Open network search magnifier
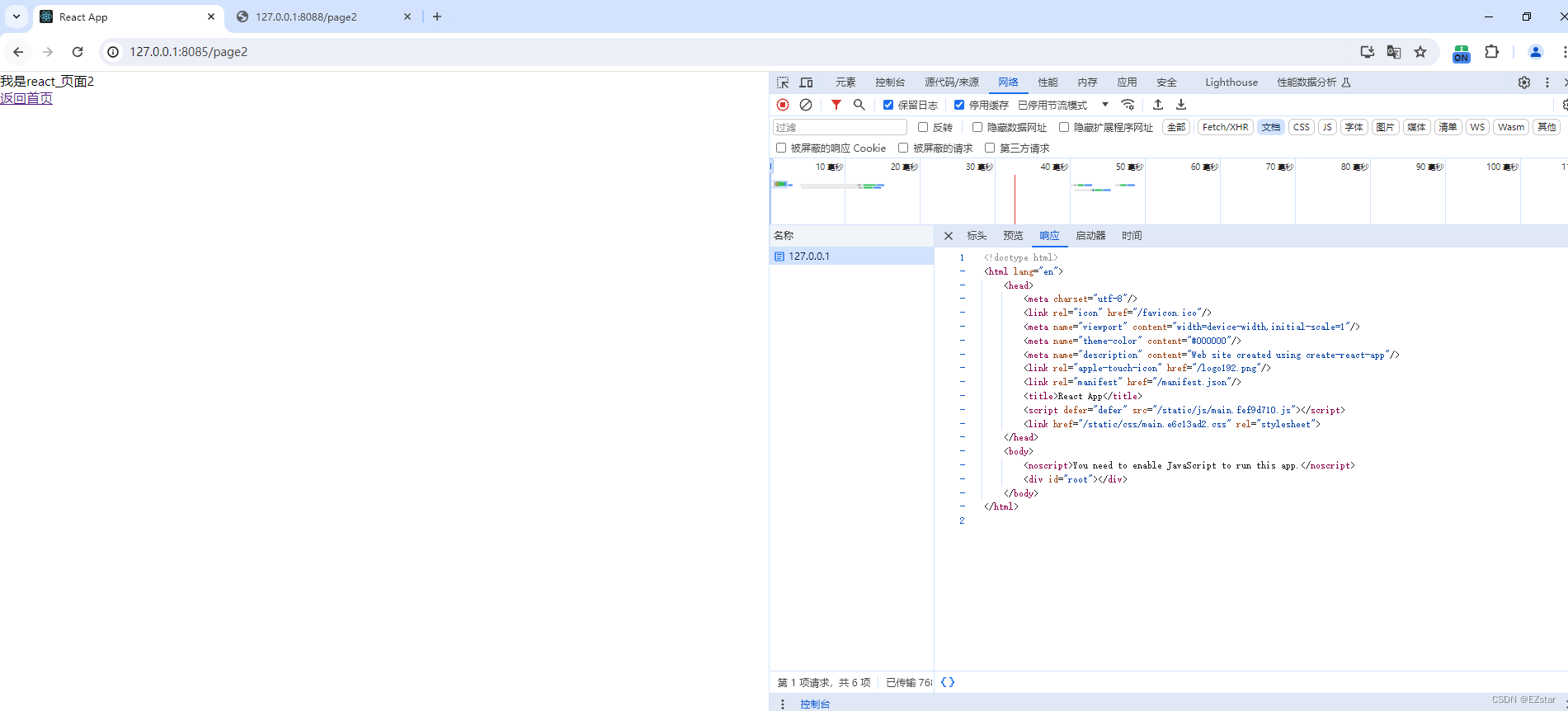Image resolution: width=1568 pixels, height=711 pixels. (859, 105)
